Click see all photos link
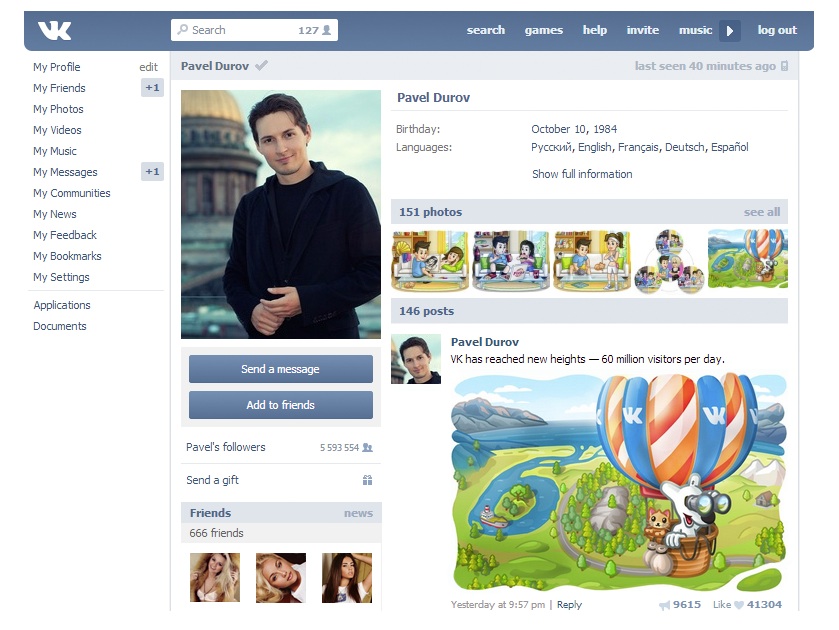 pyautogui.click(x=761, y=212)
